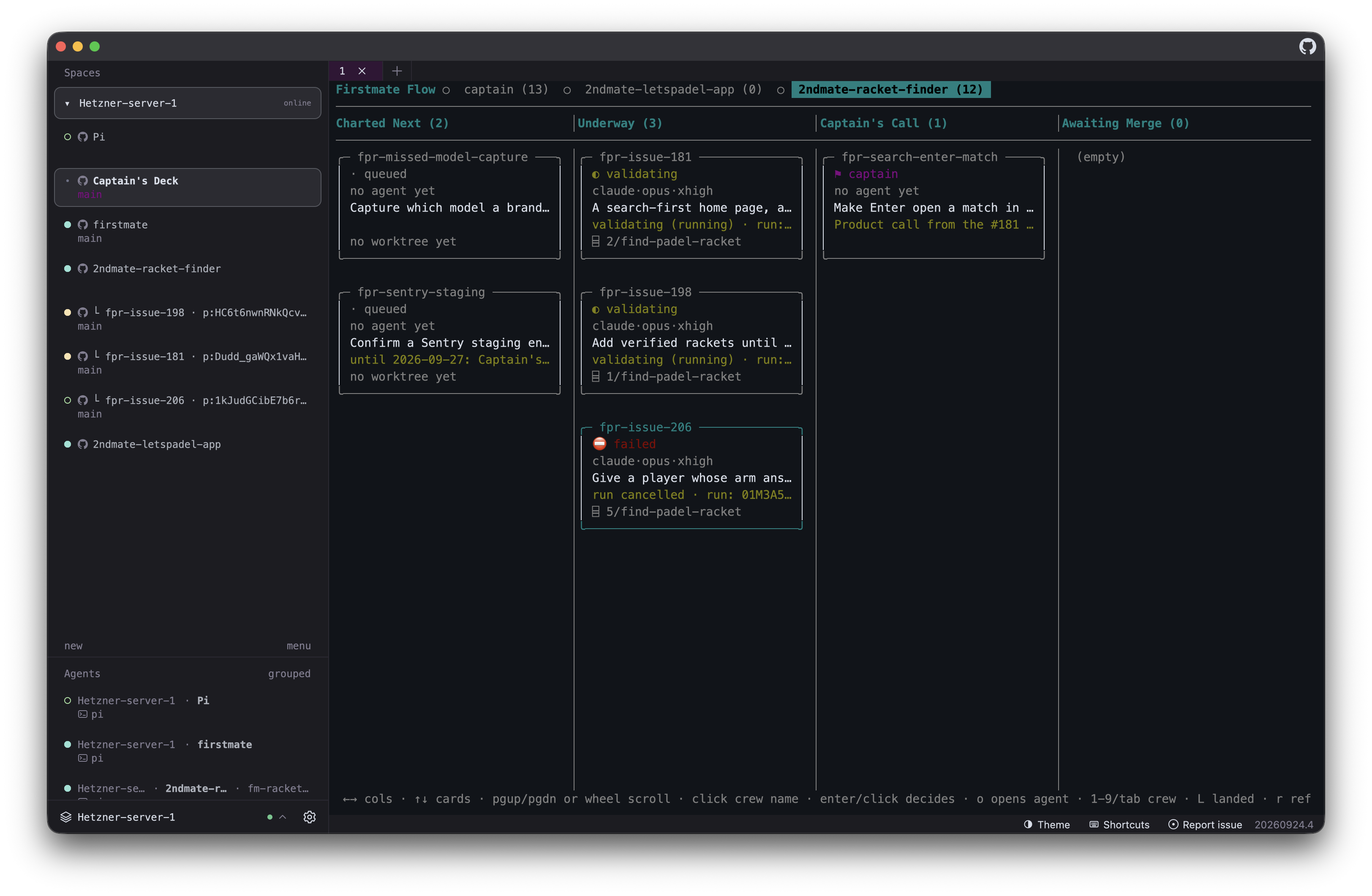This screenshot has width=1372, height=896.
Task: Click the worktree icon beside 1/find-padel-racket
Action: point(596,376)
